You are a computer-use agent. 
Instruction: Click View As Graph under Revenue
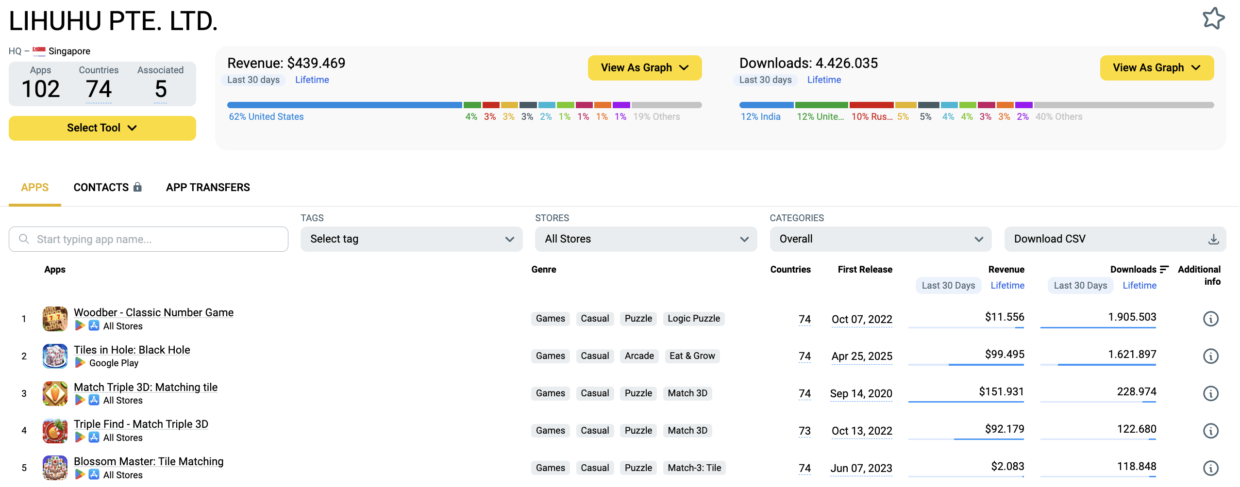[x=644, y=68]
